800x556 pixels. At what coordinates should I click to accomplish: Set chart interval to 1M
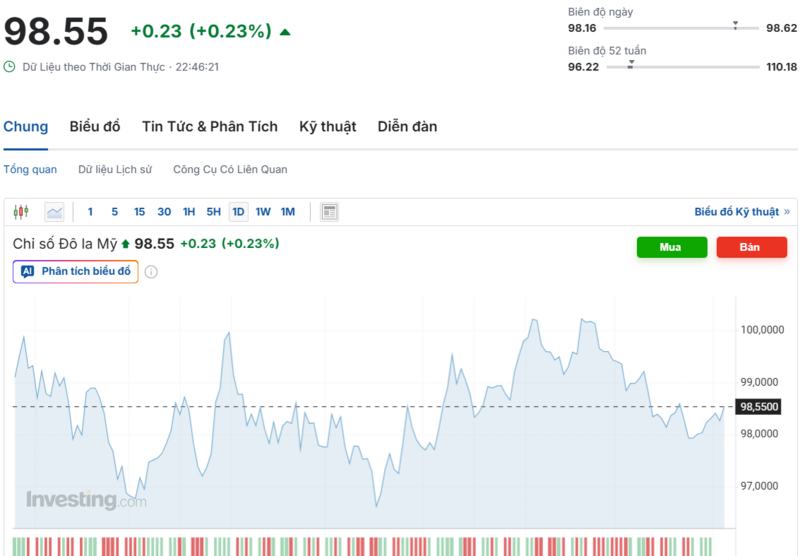pos(288,212)
